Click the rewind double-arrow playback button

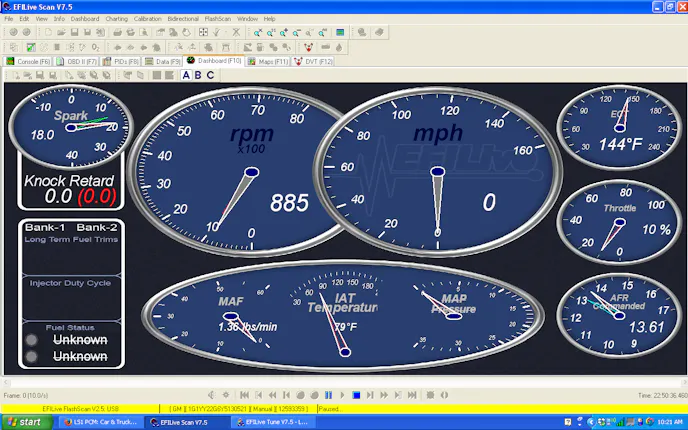(272, 395)
